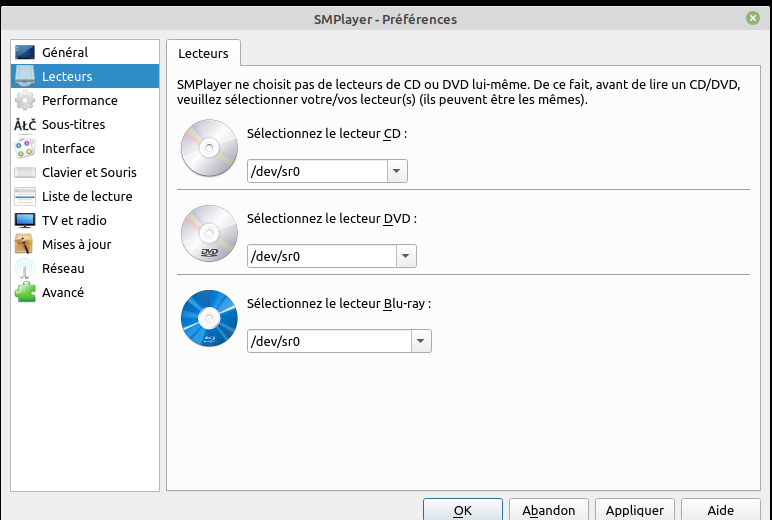Click 'Sélectionnez le lecteur CD' label
Screen dimensions: 772x520
327,133
